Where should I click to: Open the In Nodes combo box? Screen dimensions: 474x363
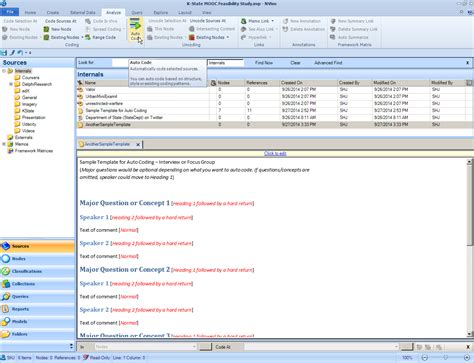click(145, 347)
